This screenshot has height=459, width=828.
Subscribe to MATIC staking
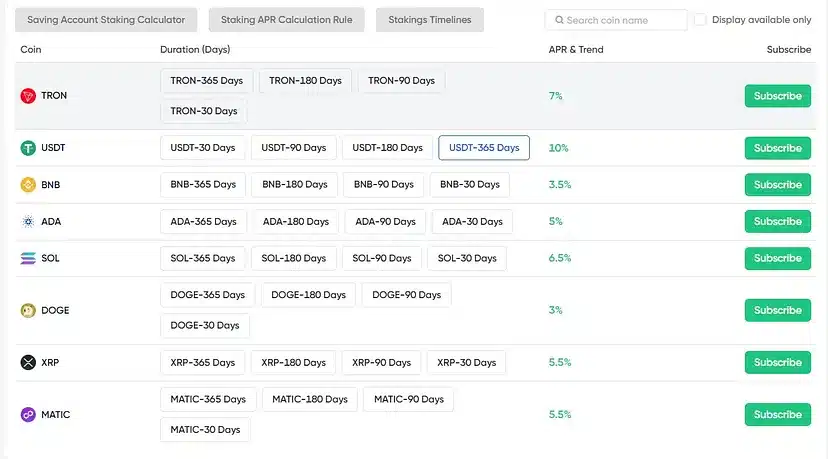click(x=778, y=415)
